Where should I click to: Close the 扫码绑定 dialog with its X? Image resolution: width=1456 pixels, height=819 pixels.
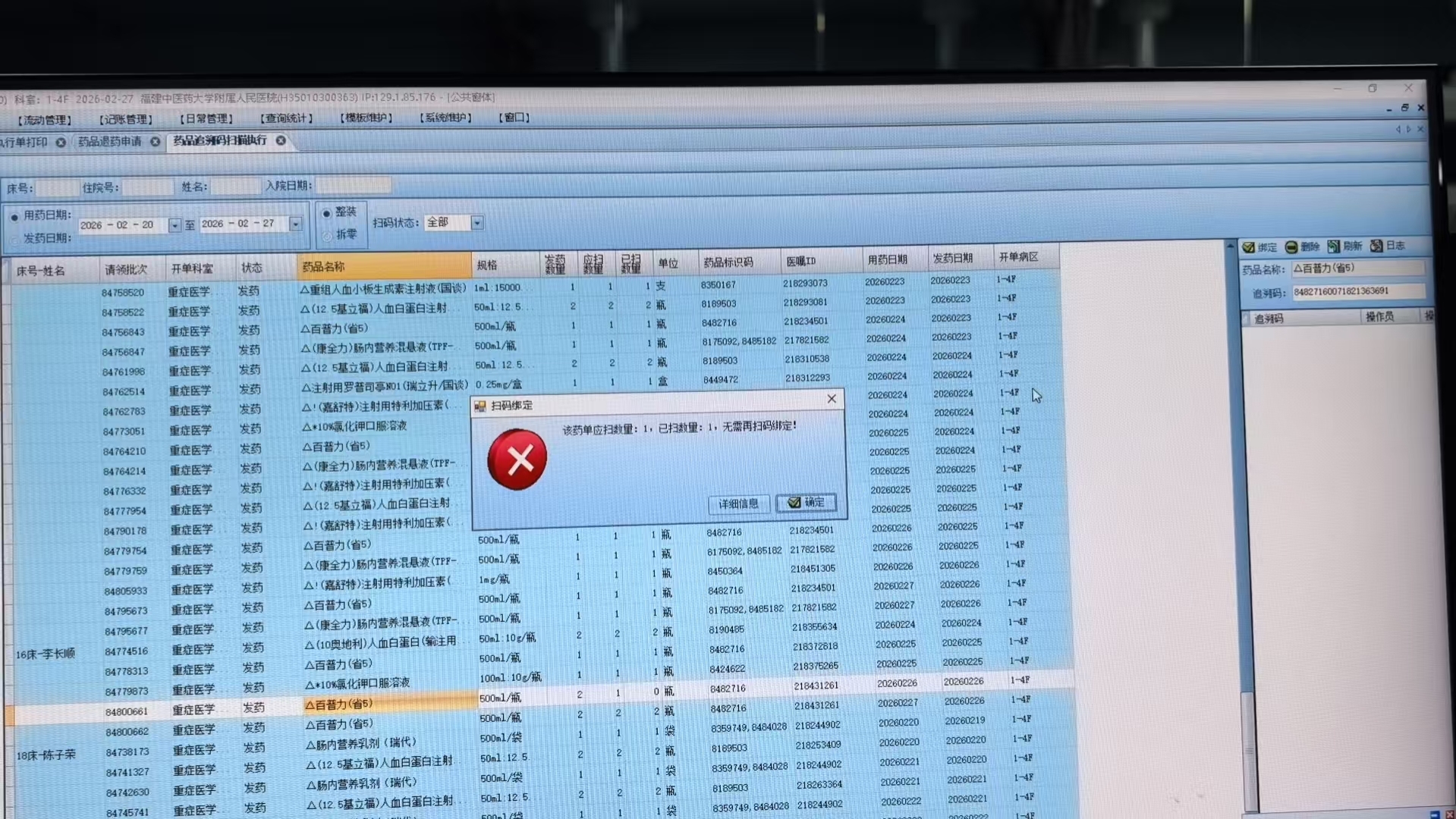pyautogui.click(x=832, y=399)
